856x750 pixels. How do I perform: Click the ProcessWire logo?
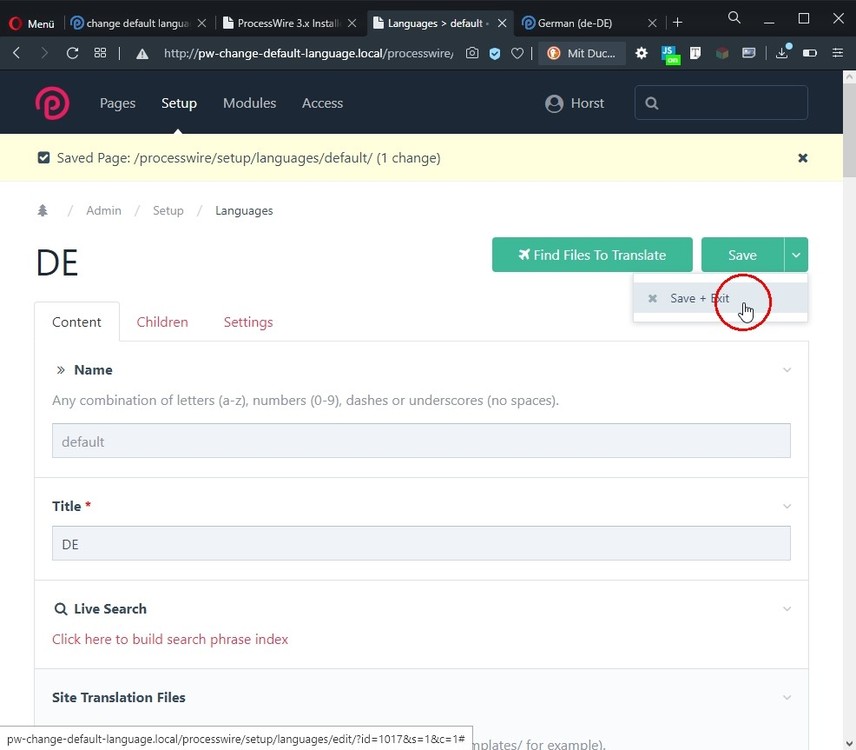[x=52, y=103]
